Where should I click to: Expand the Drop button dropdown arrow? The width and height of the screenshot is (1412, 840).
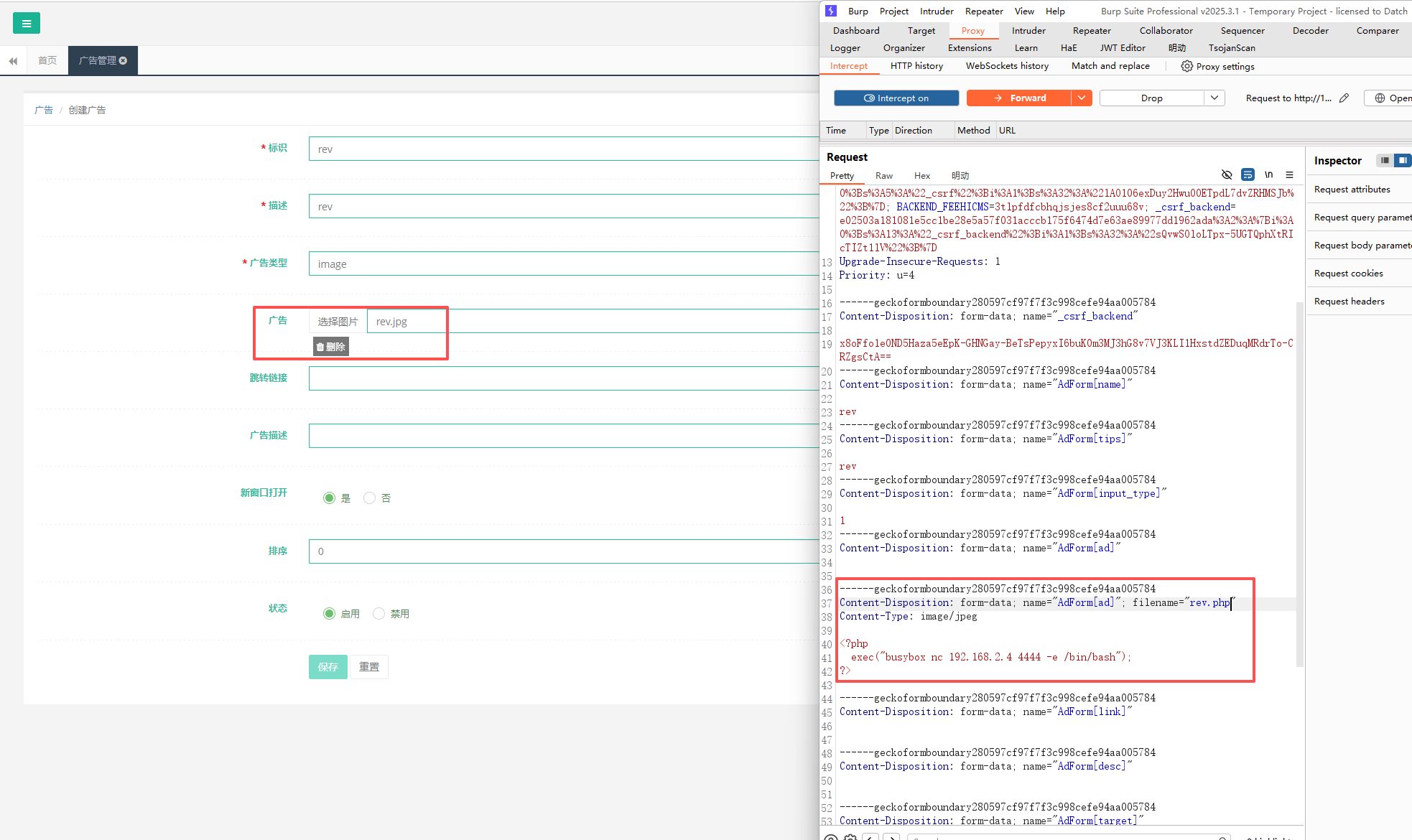[x=1214, y=98]
